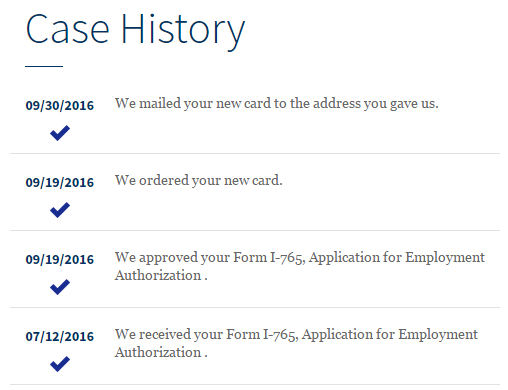
Task: Select the 09/30/2016 date
Action: (60, 106)
